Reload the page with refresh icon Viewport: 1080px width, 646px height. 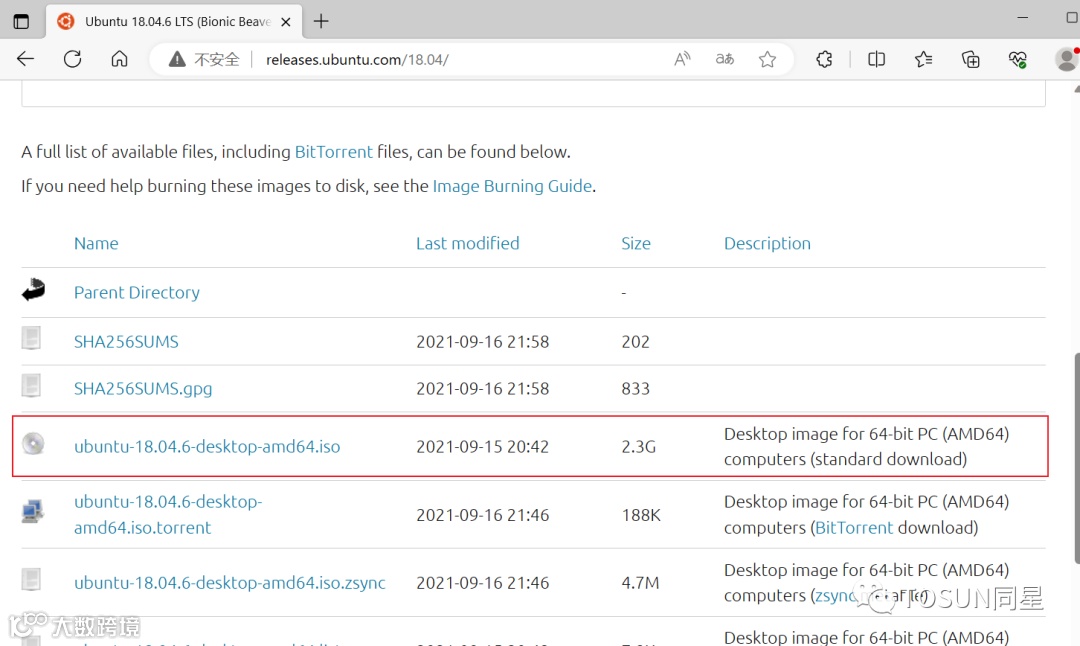[72, 59]
